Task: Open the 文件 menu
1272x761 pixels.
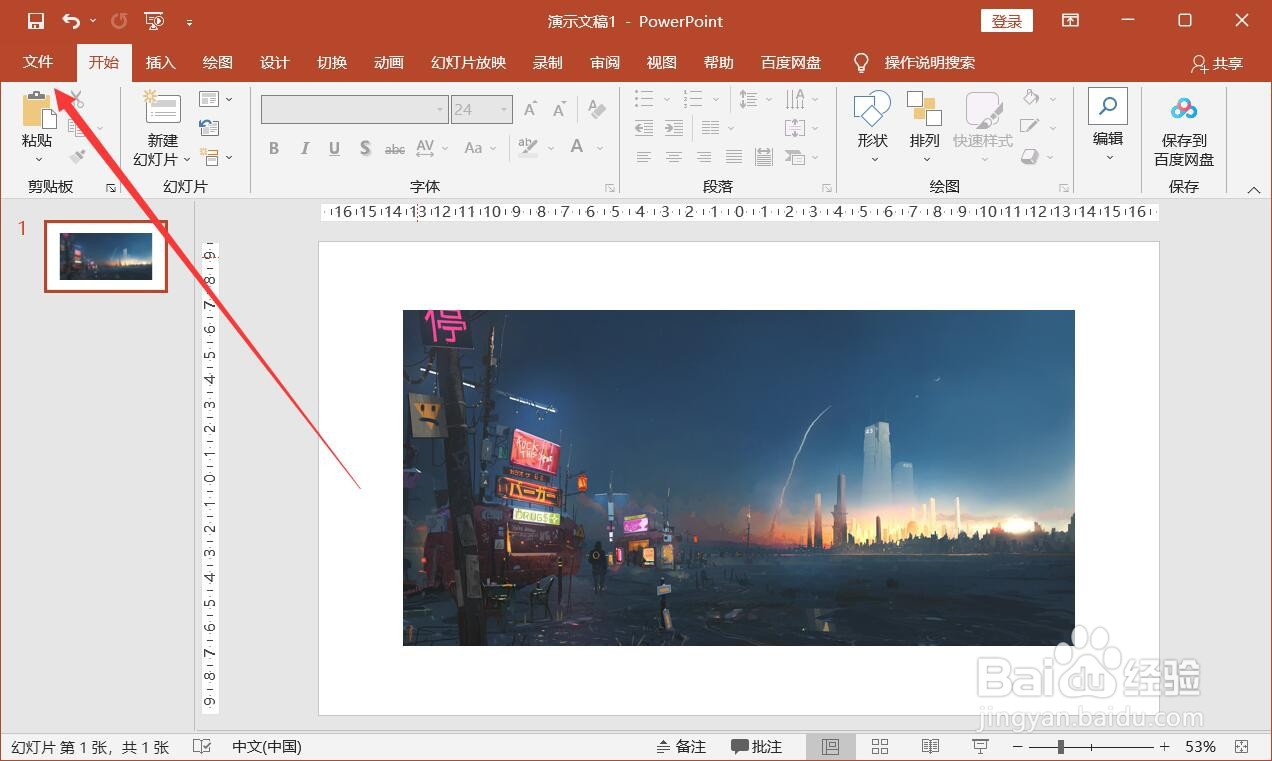Action: (x=38, y=62)
